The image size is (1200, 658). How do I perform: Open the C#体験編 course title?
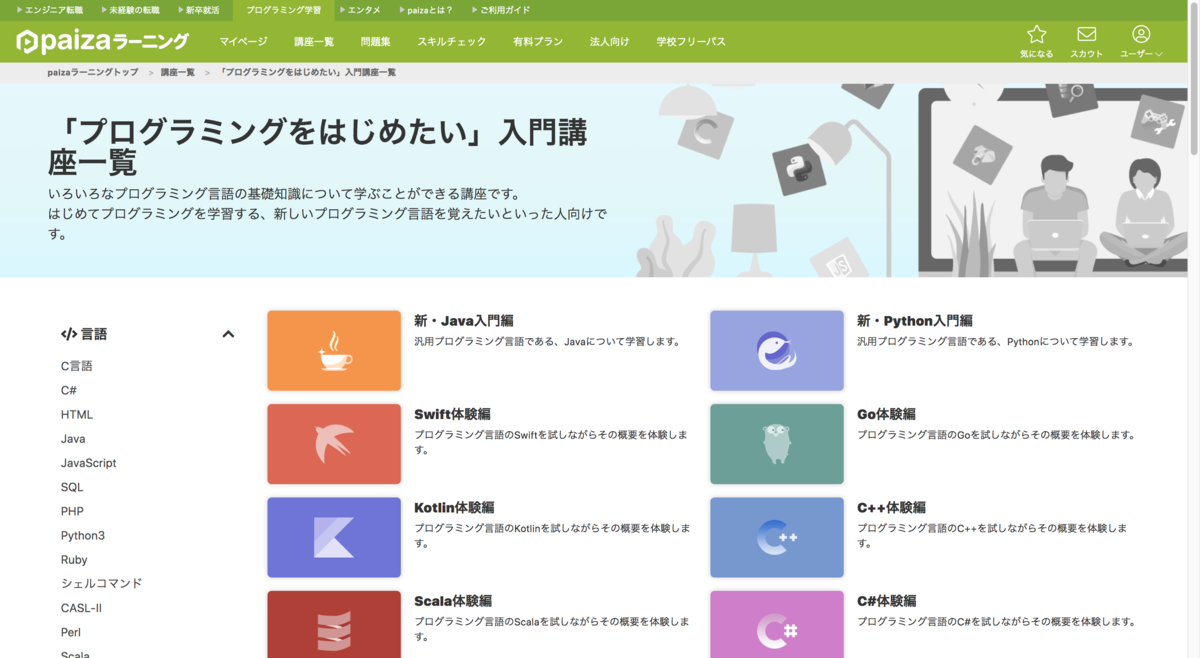point(887,601)
